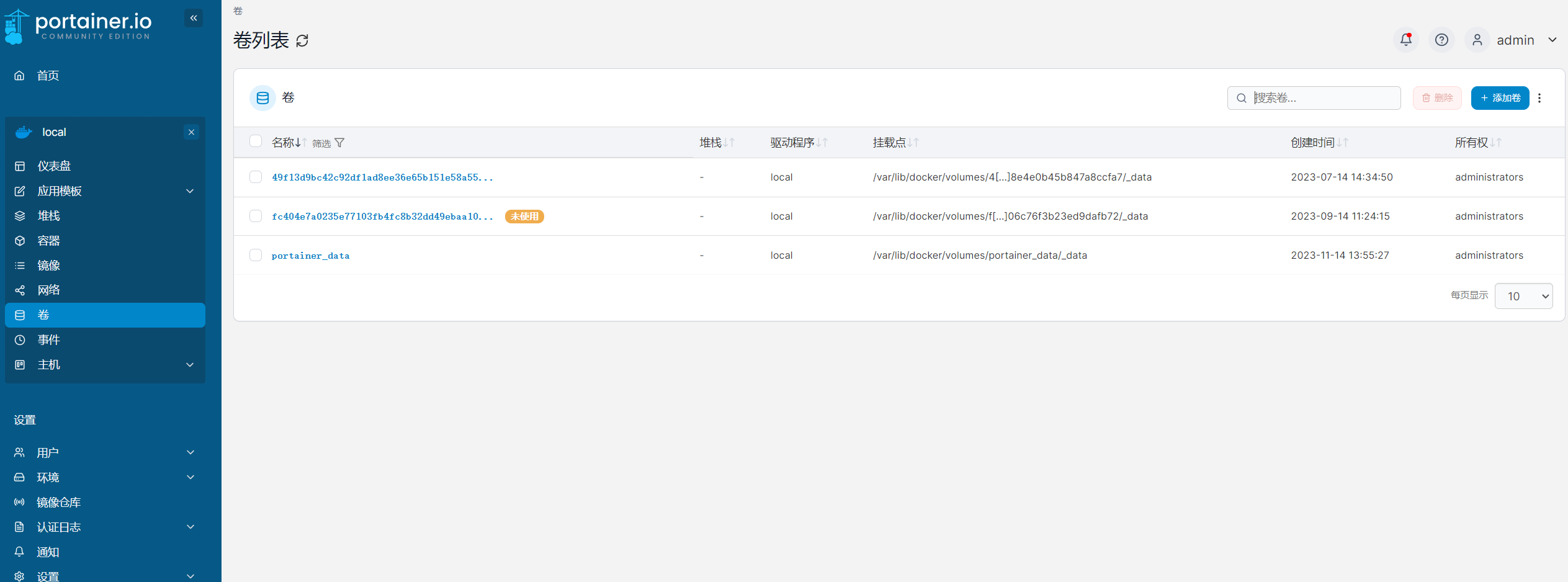Sort by creation time column arrows
Screen dimensions: 1568x582
point(1342,143)
